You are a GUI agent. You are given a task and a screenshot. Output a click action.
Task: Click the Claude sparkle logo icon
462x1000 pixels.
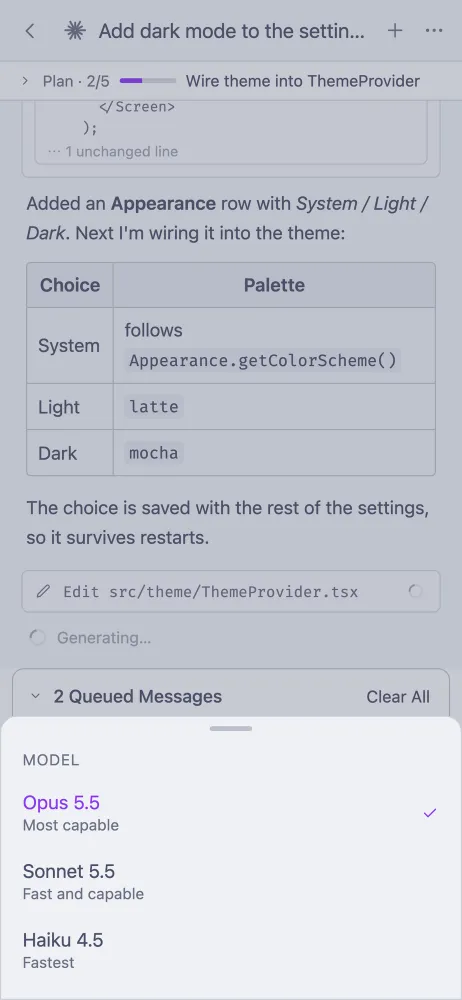coord(75,31)
